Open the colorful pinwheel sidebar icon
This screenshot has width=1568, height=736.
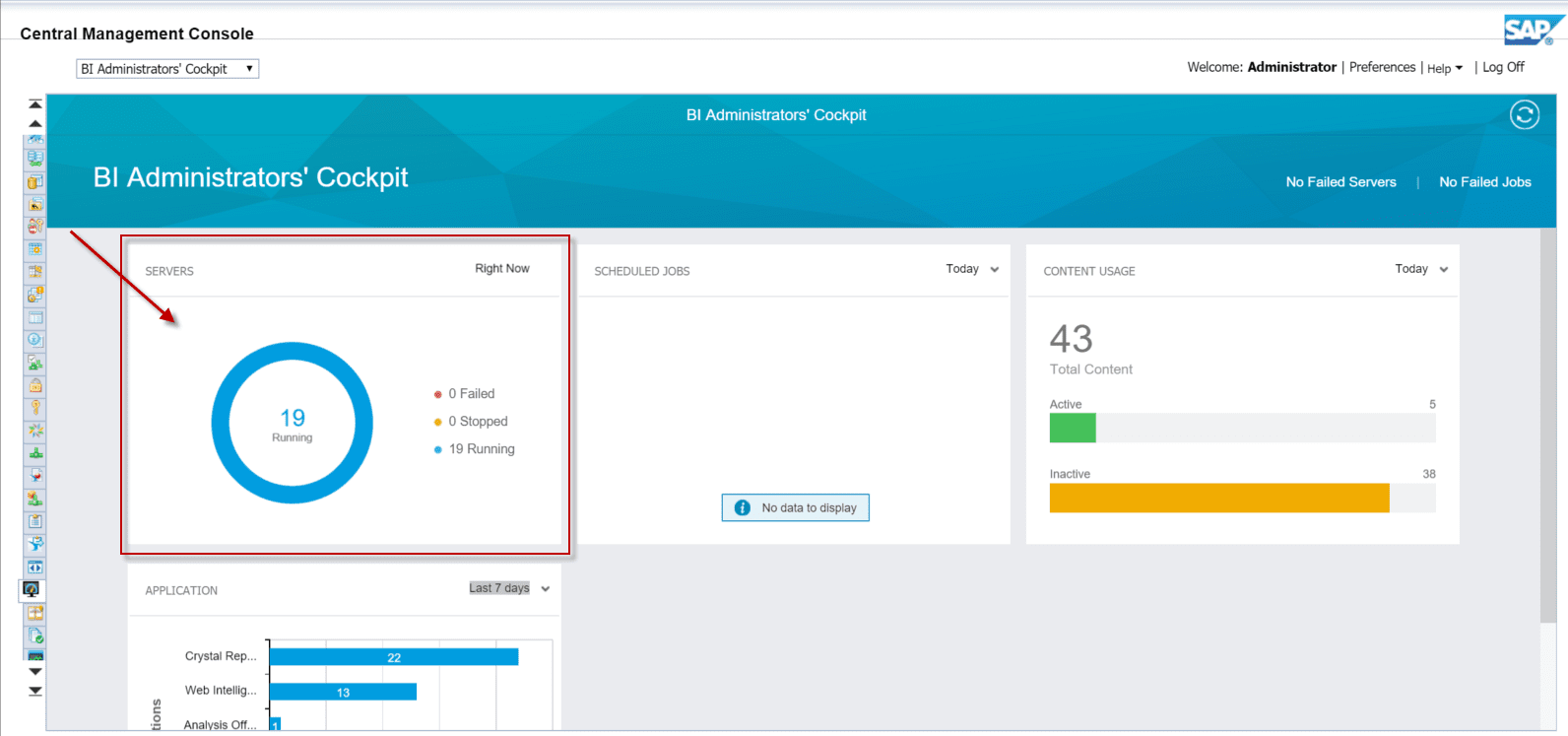(x=35, y=431)
